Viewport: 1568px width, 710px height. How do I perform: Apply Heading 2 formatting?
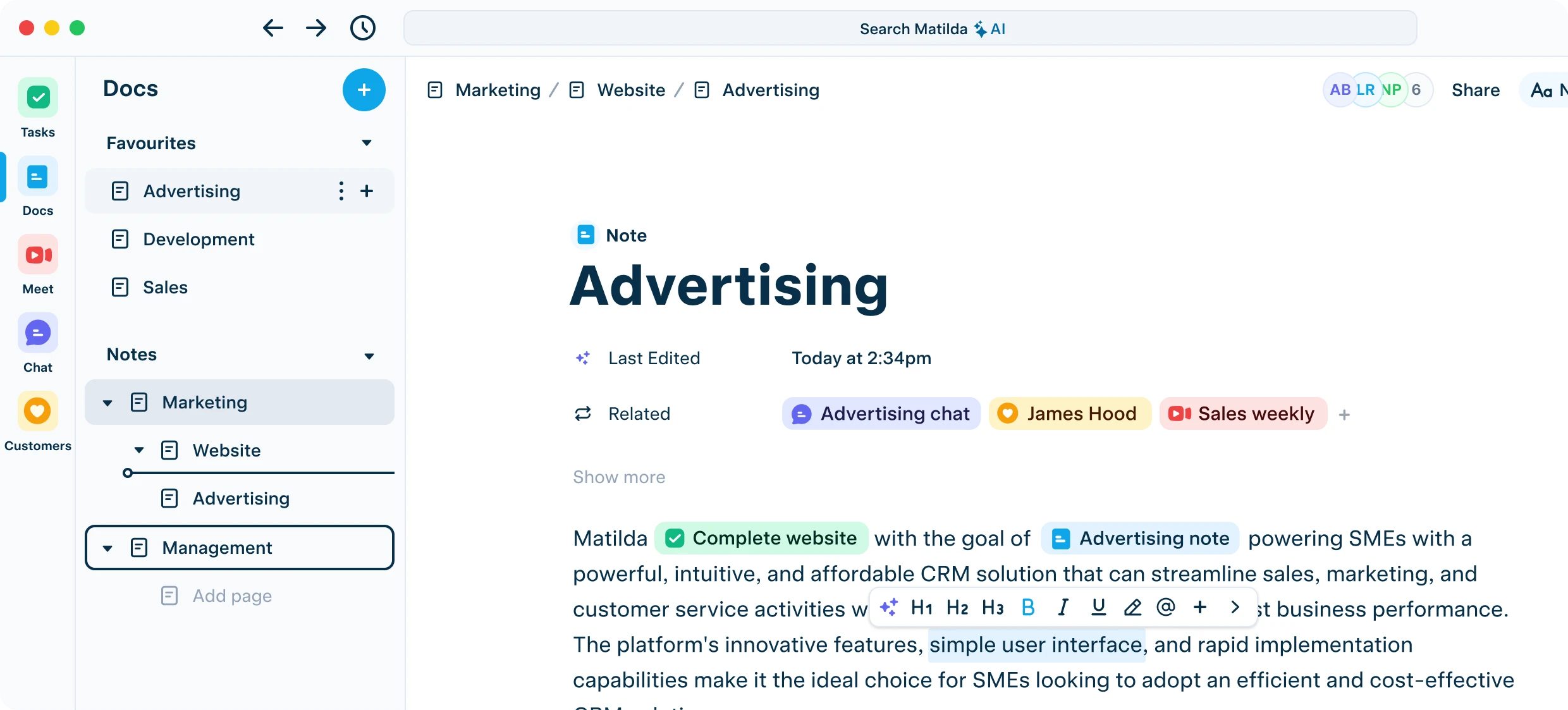(957, 608)
